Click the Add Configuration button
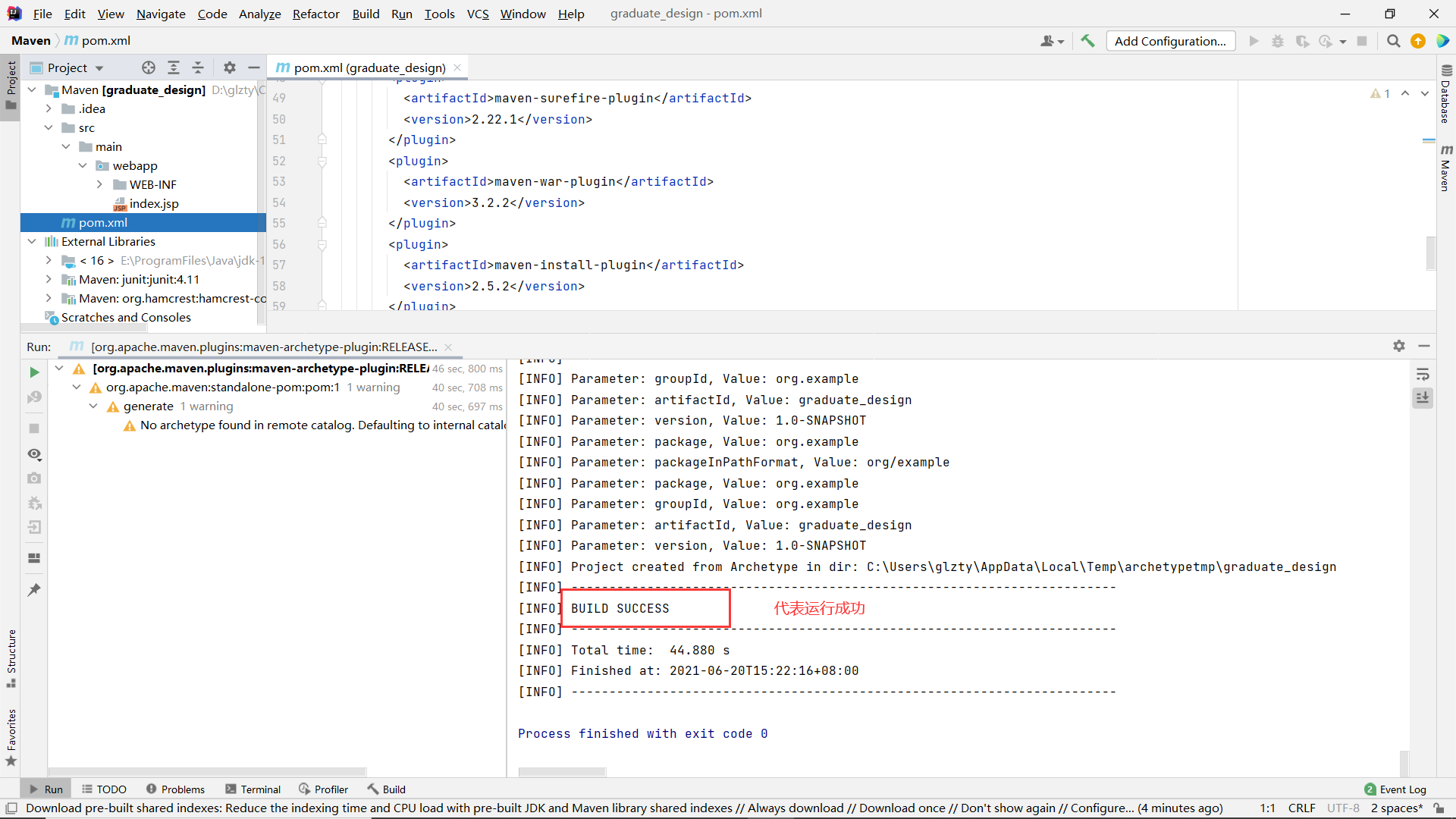Image resolution: width=1456 pixels, height=819 pixels. 1170,41
